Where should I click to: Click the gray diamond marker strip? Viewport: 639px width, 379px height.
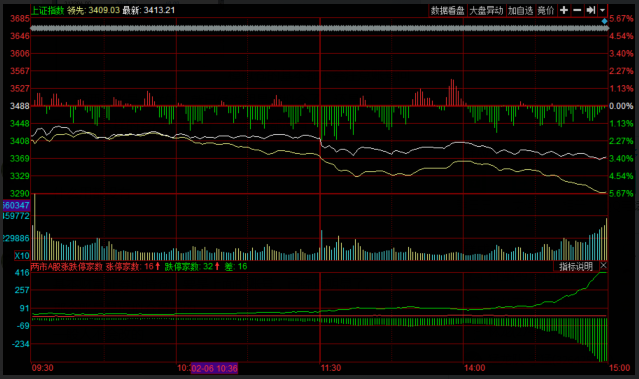320,28
